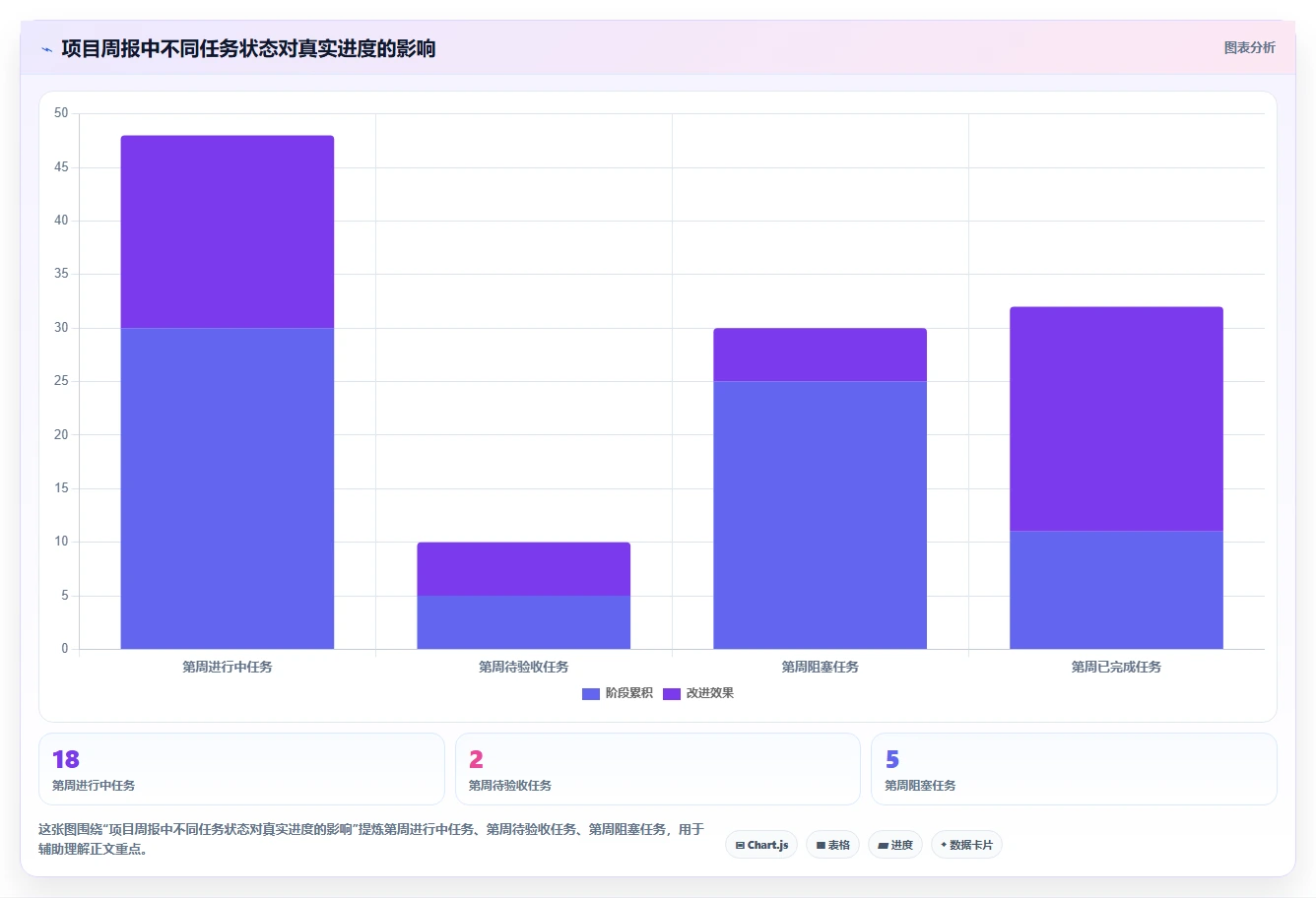Select the blue 阶段累积 bar segment for 第周待验收任务
Screen dimensions: 1316x898
524,622
